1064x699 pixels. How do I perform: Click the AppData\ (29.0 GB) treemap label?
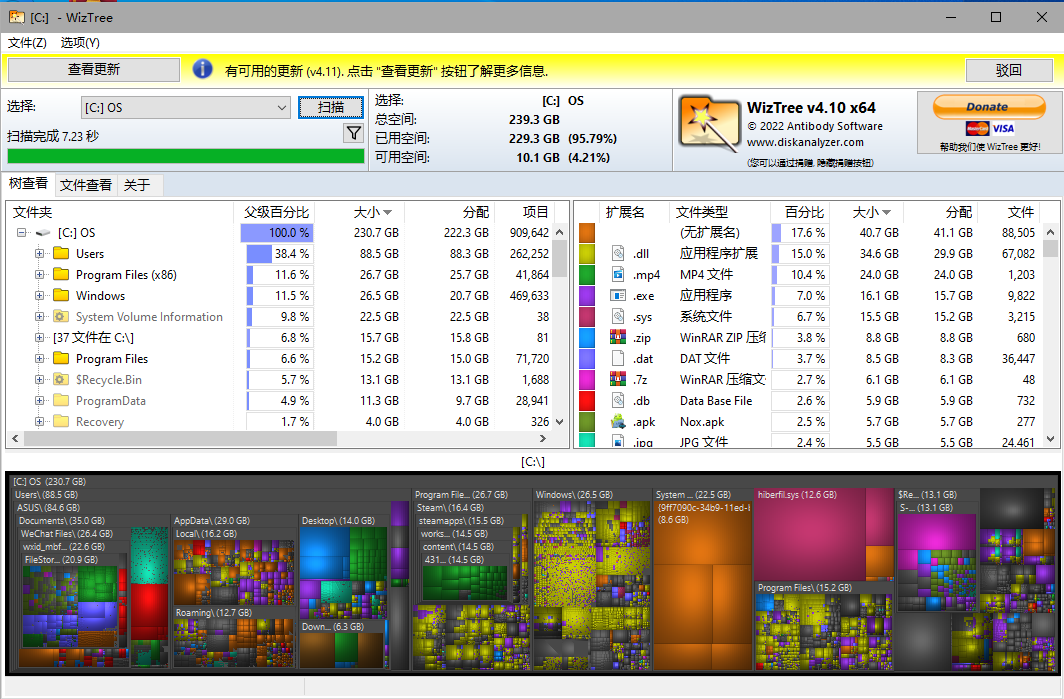212,521
